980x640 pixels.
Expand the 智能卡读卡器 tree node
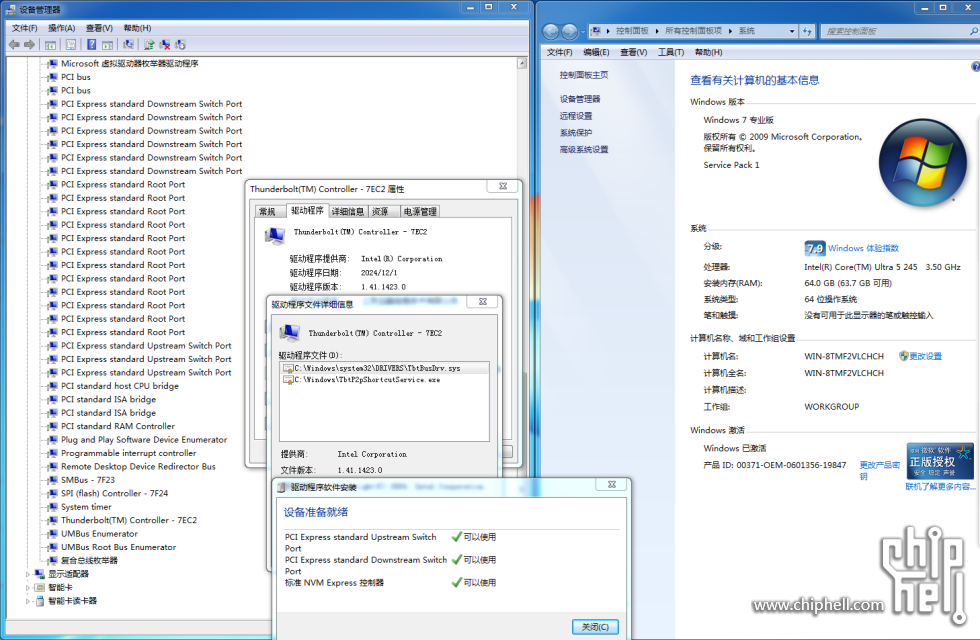28,601
